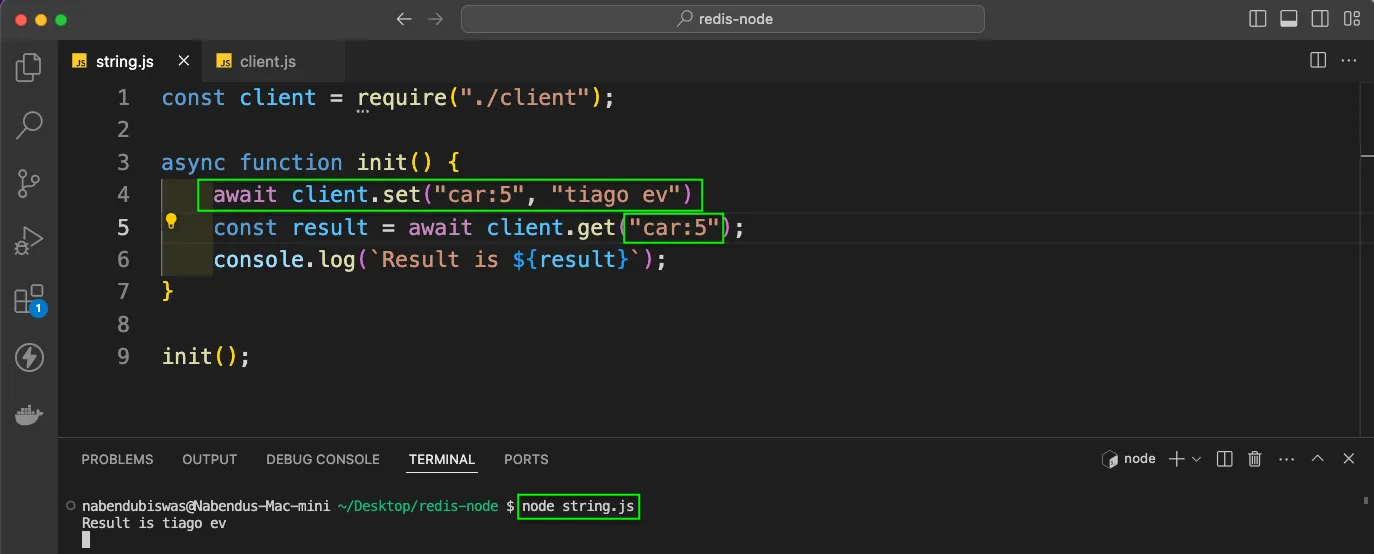Open the Source Control view
The height and width of the screenshot is (554, 1374).
click(x=29, y=183)
